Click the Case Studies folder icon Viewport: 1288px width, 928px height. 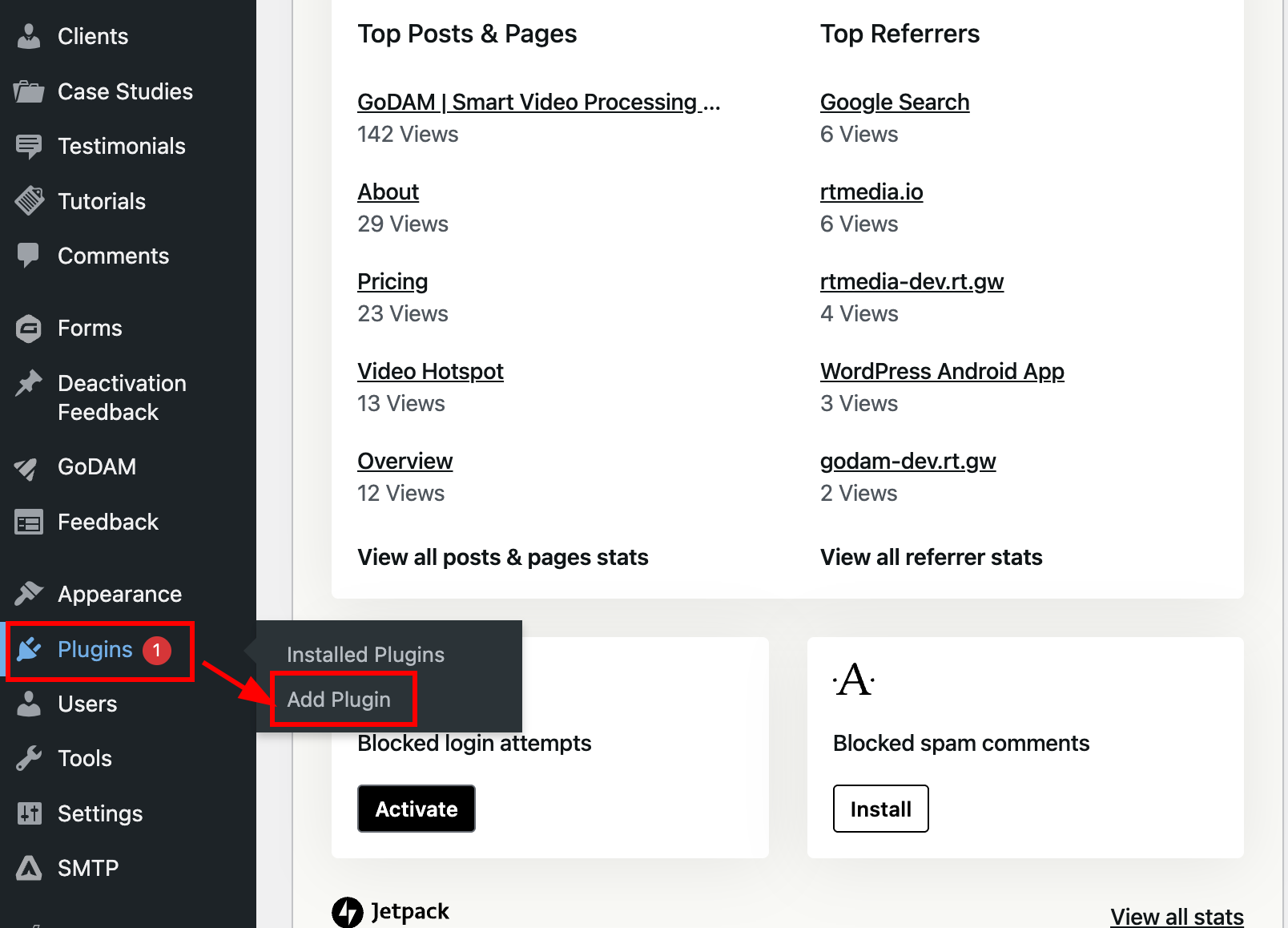29,91
